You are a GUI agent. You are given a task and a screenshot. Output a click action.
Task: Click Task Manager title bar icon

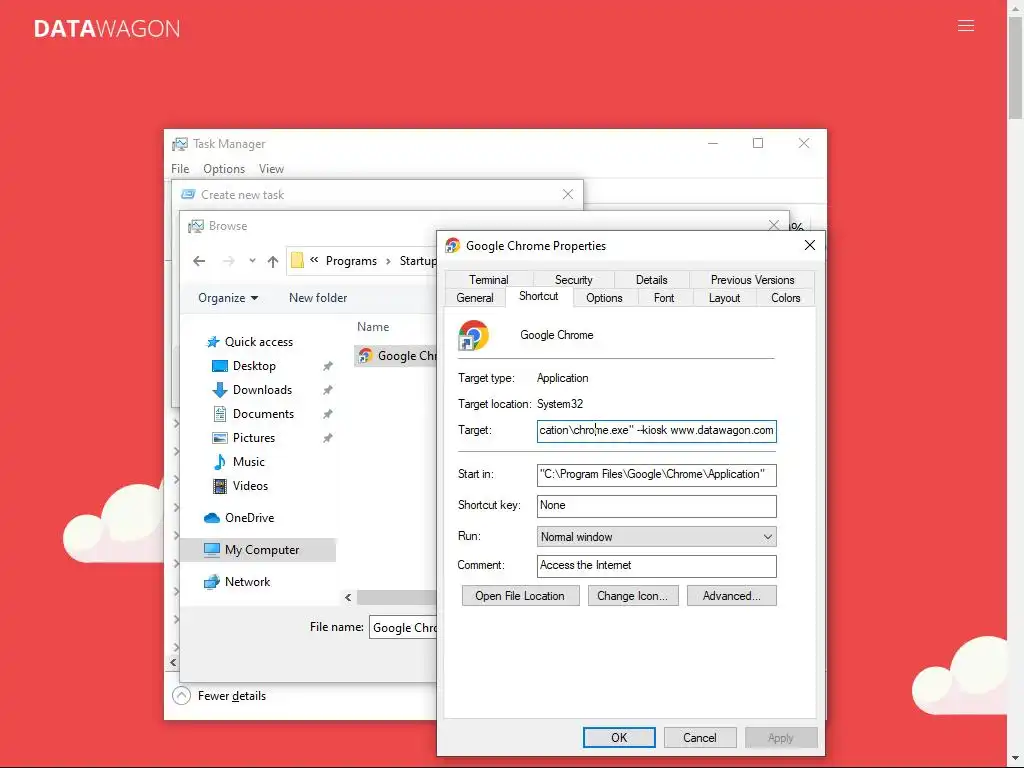pyautogui.click(x=180, y=144)
